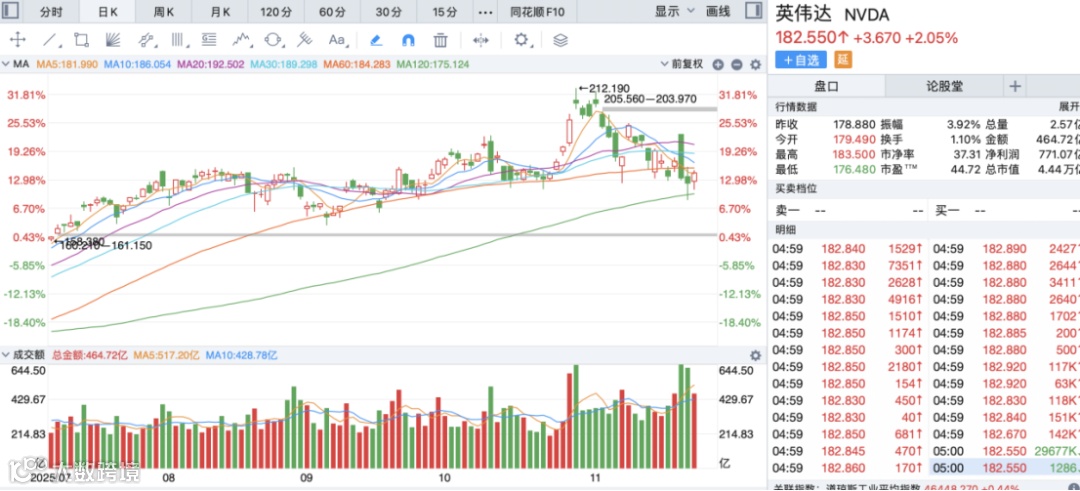Click the layers stack icon

coord(561,40)
